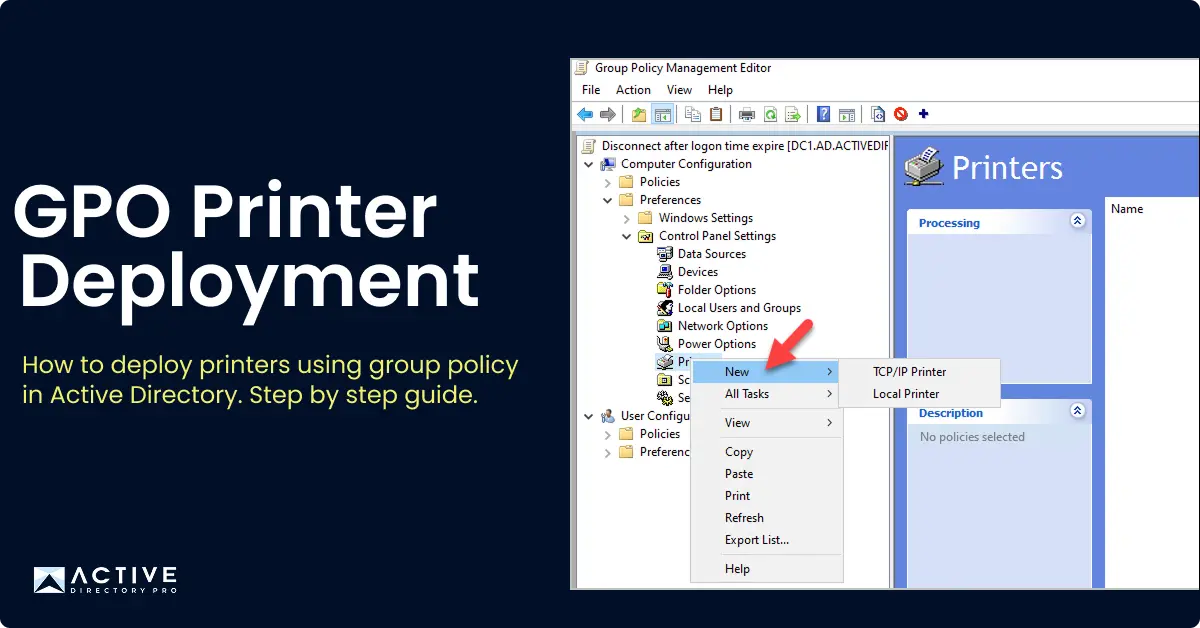Select All Tasks in context menu
1200x628 pixels.
pos(767,394)
